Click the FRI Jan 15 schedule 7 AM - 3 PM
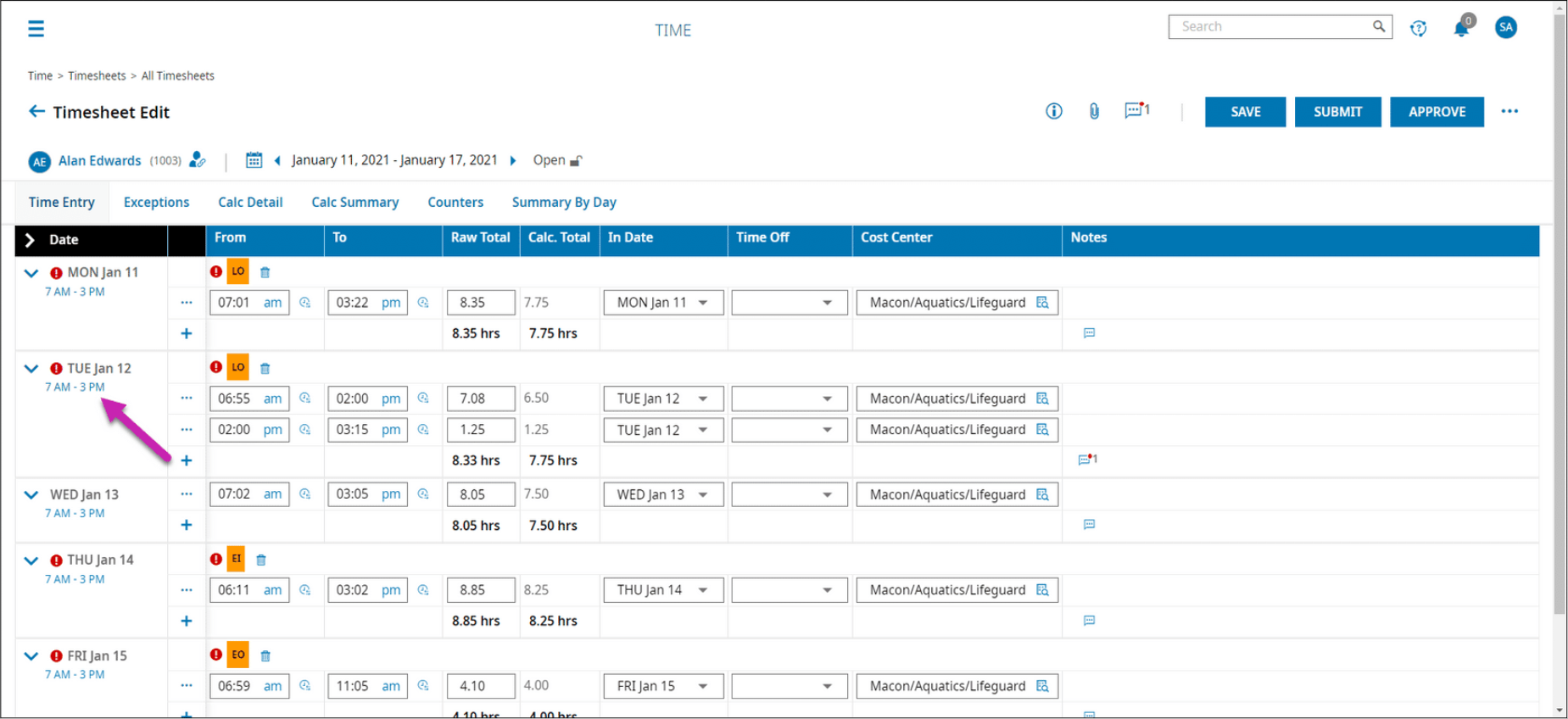 point(75,675)
